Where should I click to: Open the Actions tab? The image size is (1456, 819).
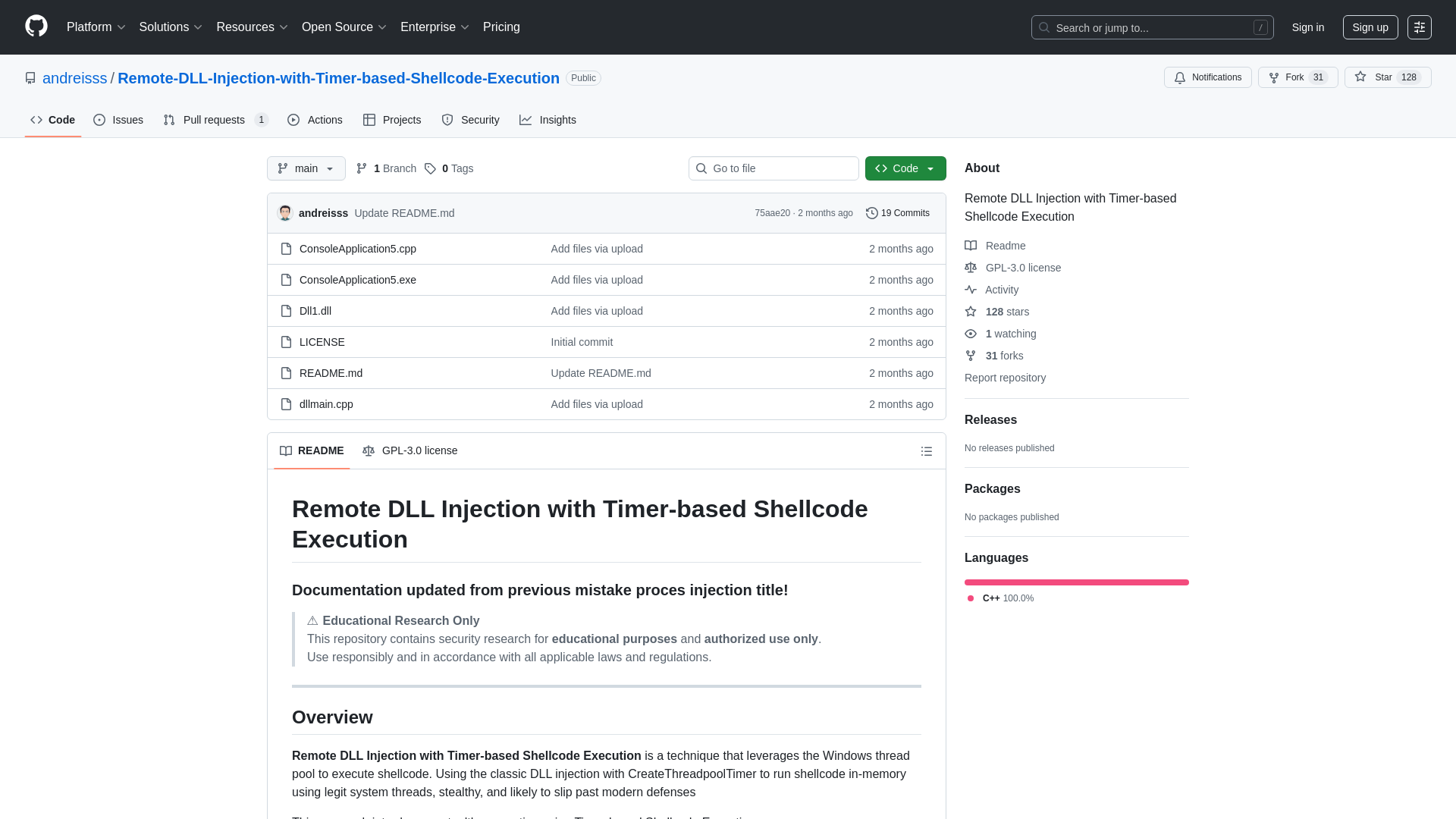315,120
